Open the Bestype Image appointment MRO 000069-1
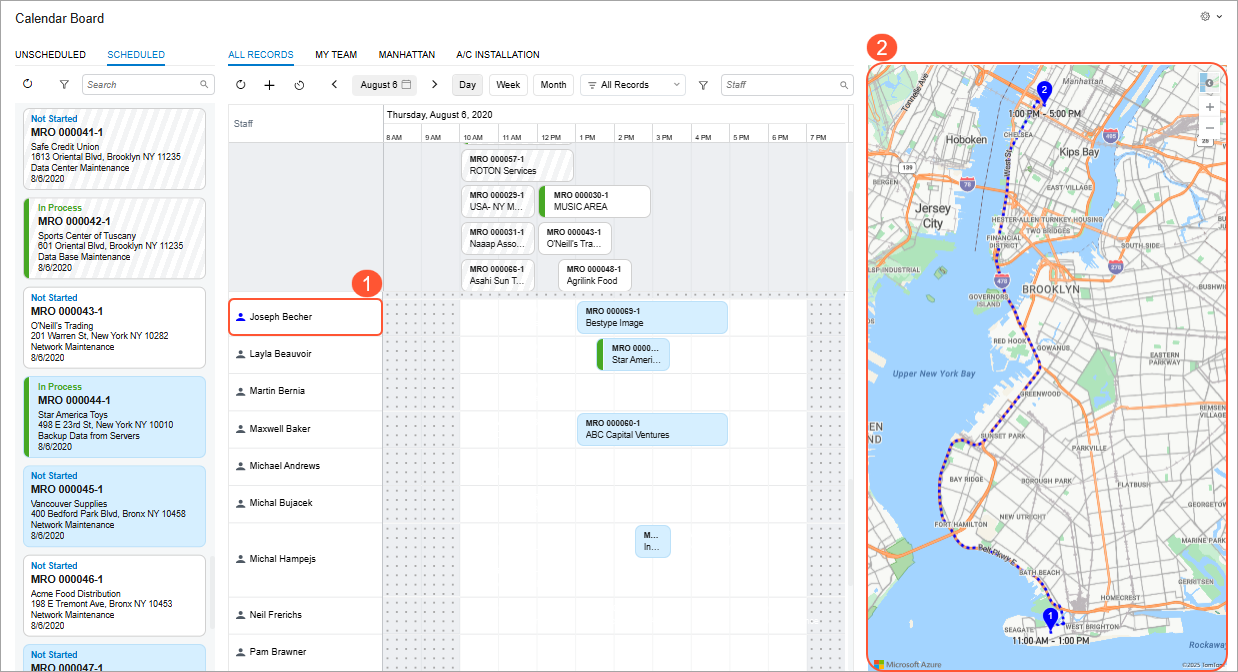 click(652, 317)
